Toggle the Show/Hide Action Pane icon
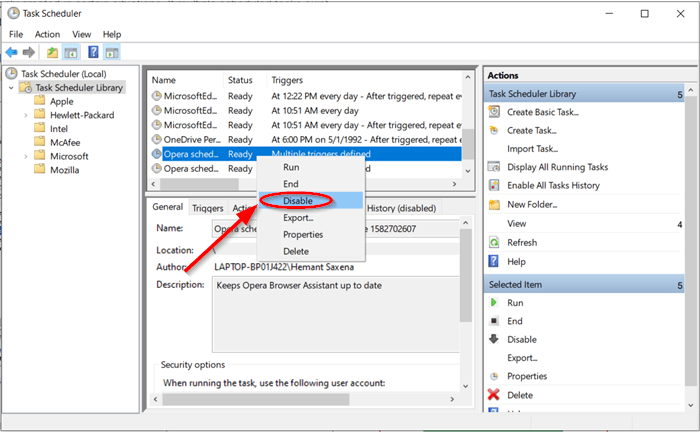 (112, 53)
